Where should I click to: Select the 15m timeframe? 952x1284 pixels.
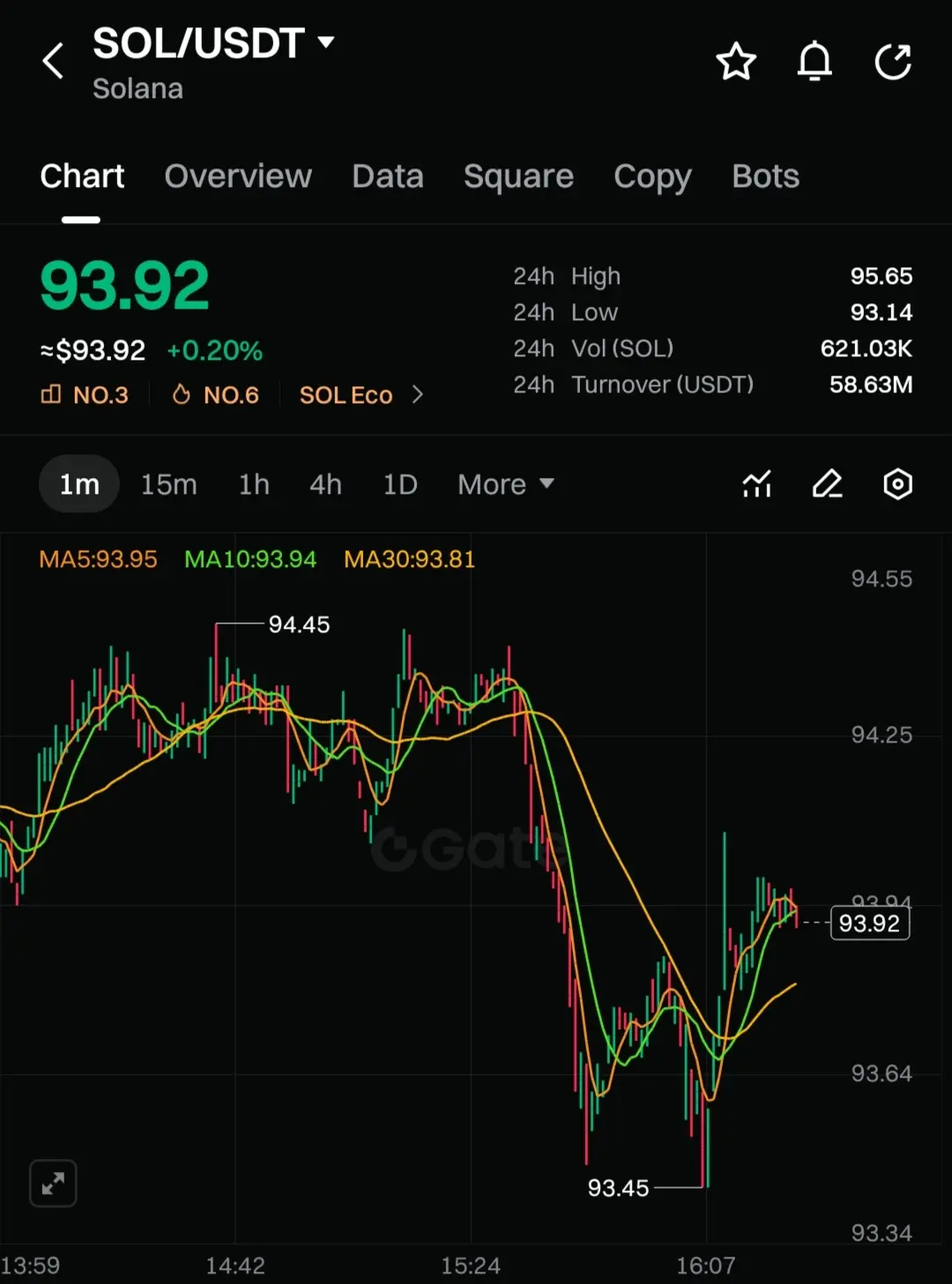168,484
